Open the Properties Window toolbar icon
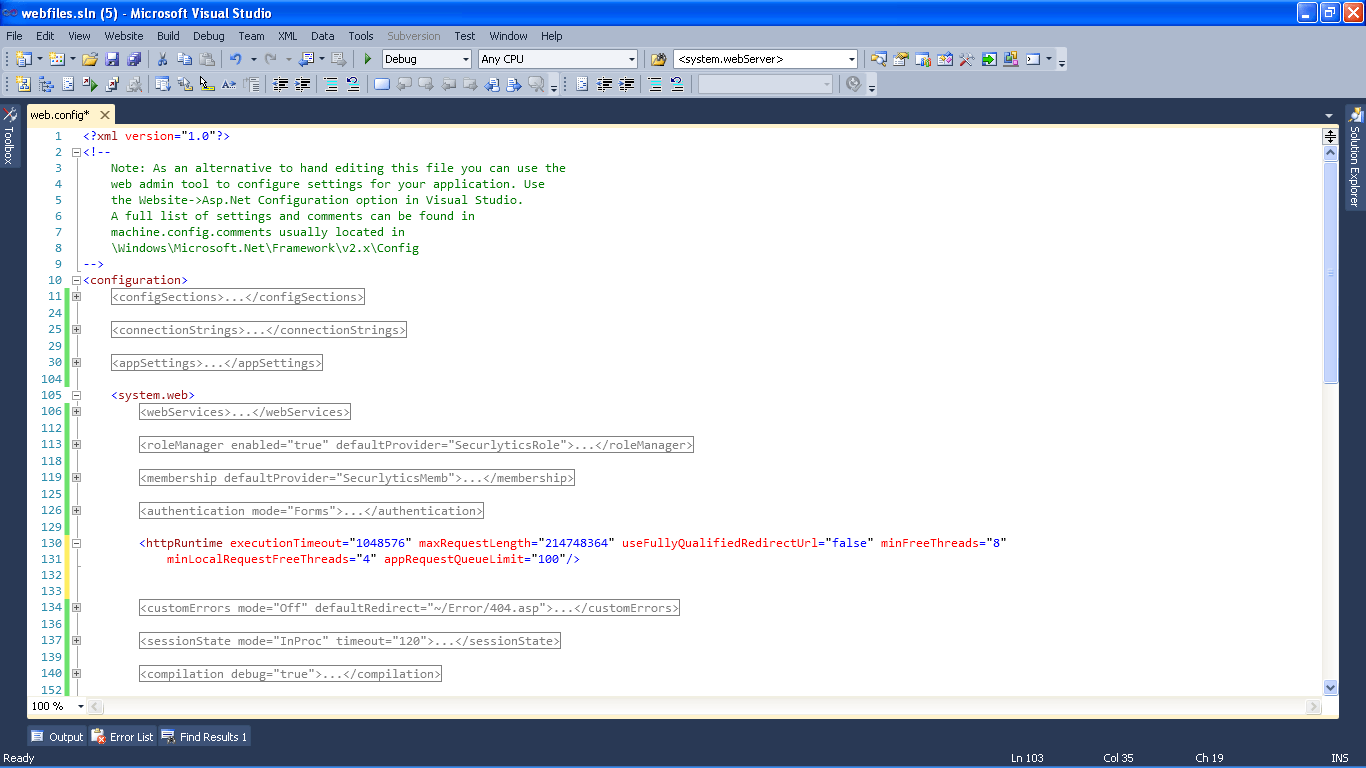Screen dimensions: 1366x768 point(901,59)
